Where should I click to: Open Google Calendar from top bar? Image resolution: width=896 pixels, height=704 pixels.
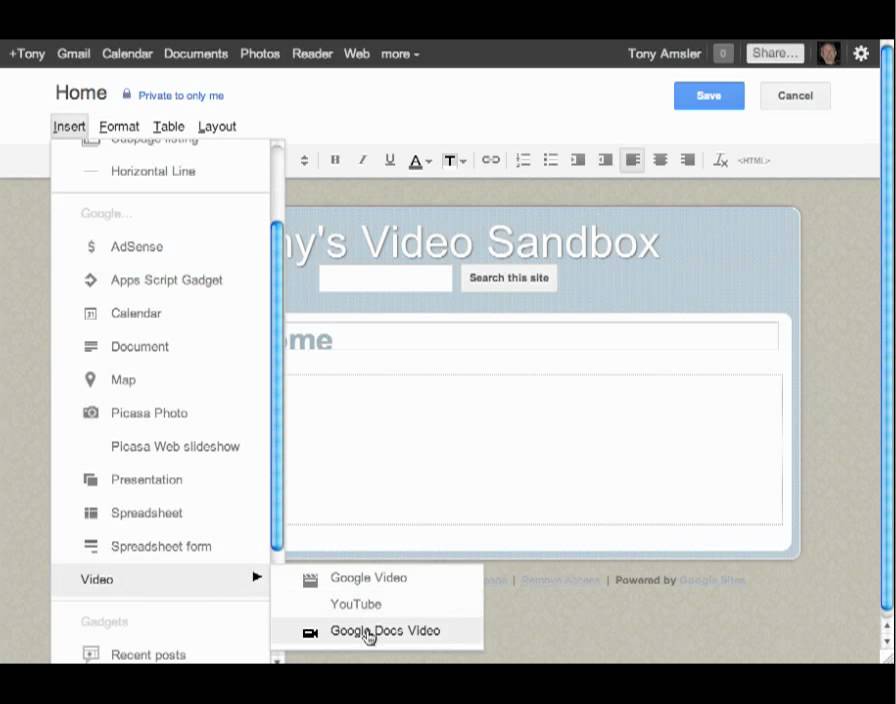point(127,54)
